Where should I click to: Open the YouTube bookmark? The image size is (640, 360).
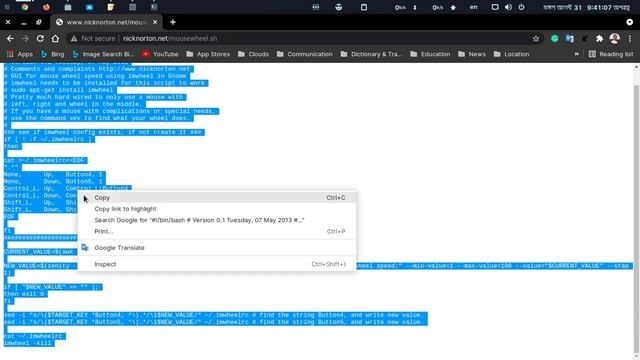160,54
